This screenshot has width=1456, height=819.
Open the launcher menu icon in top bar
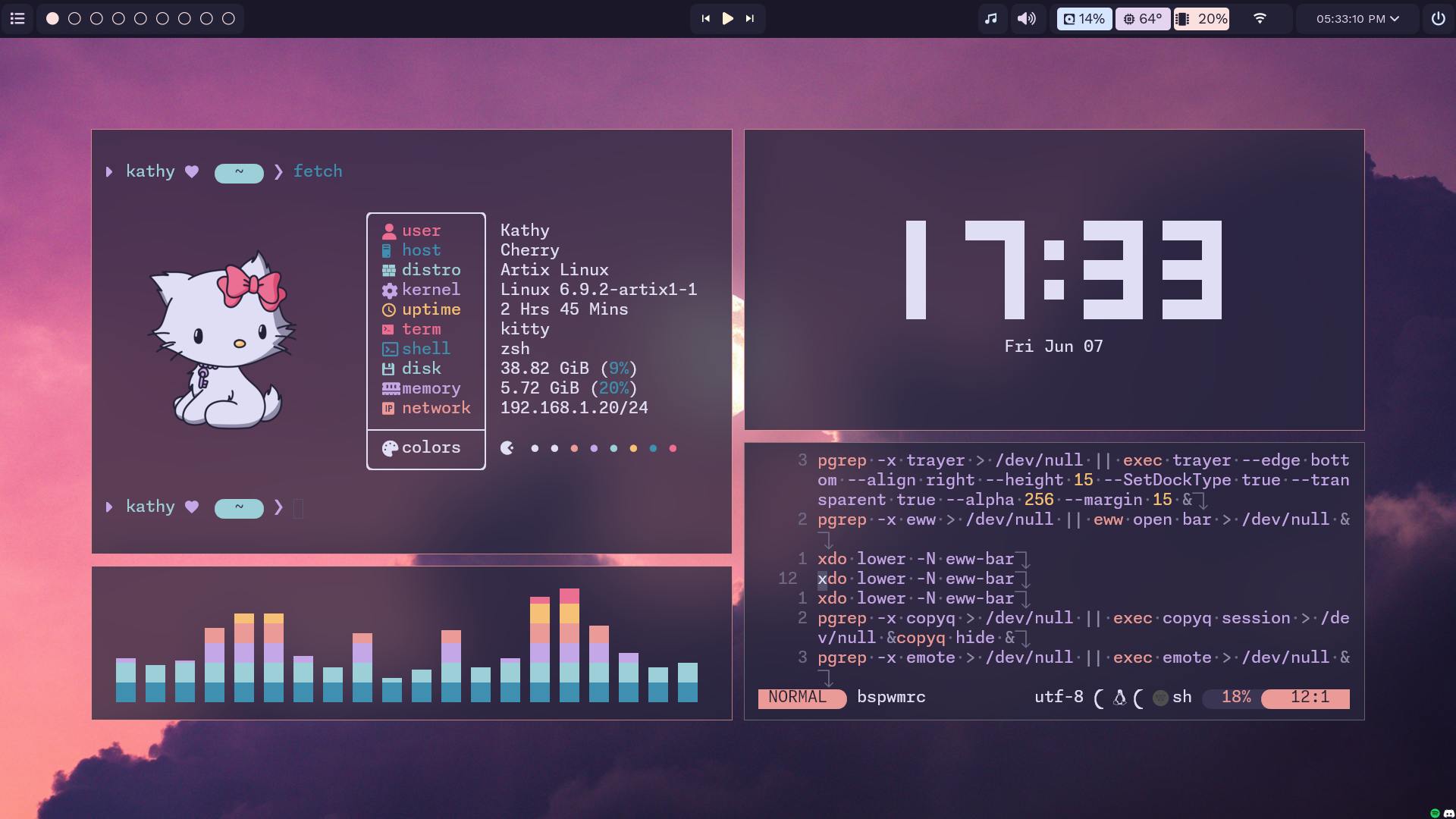pyautogui.click(x=17, y=18)
